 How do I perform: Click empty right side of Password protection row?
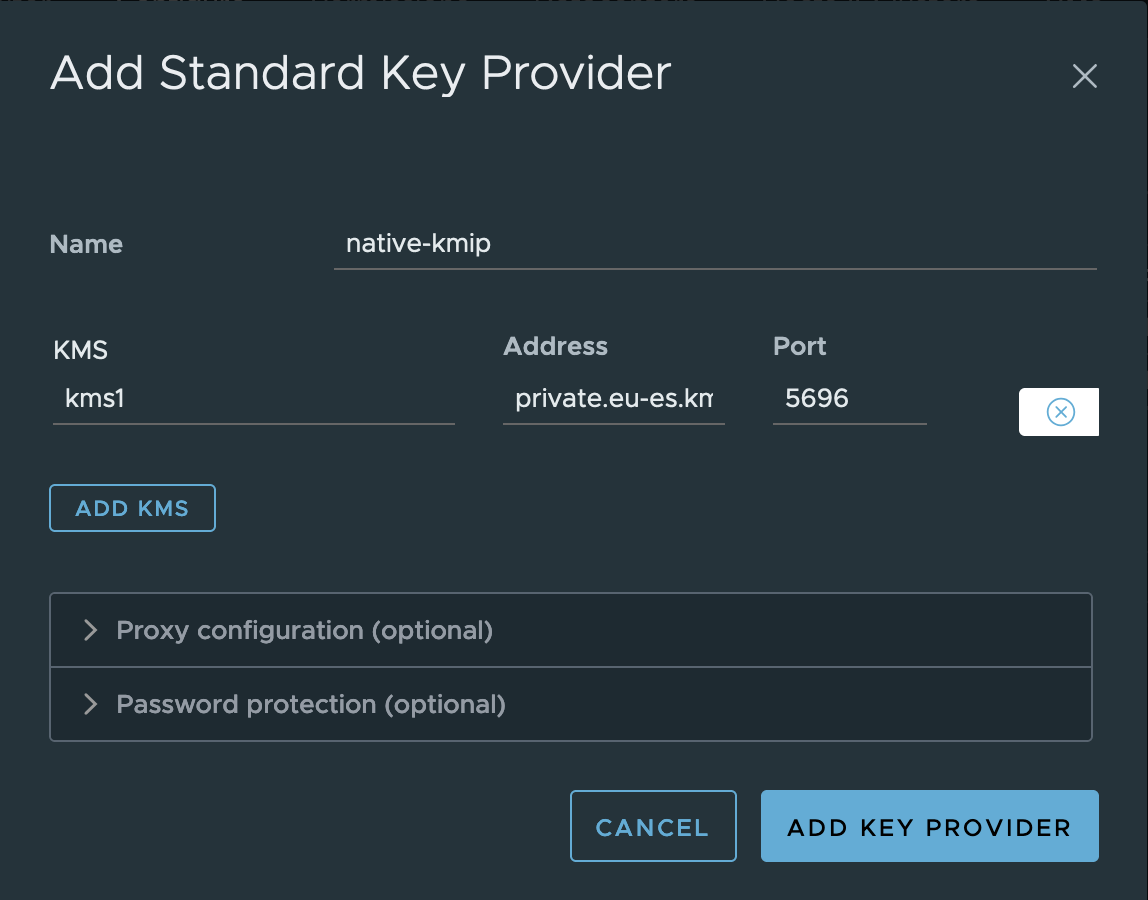point(850,704)
